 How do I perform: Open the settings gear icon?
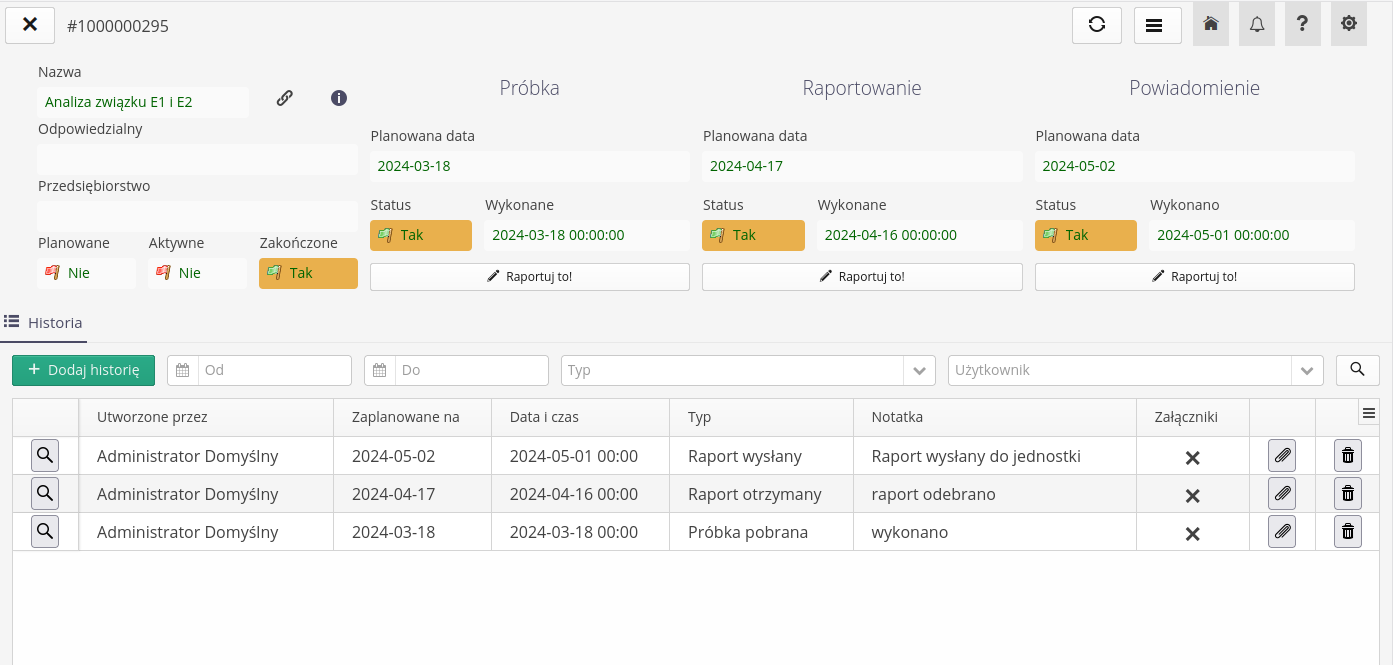point(1349,25)
